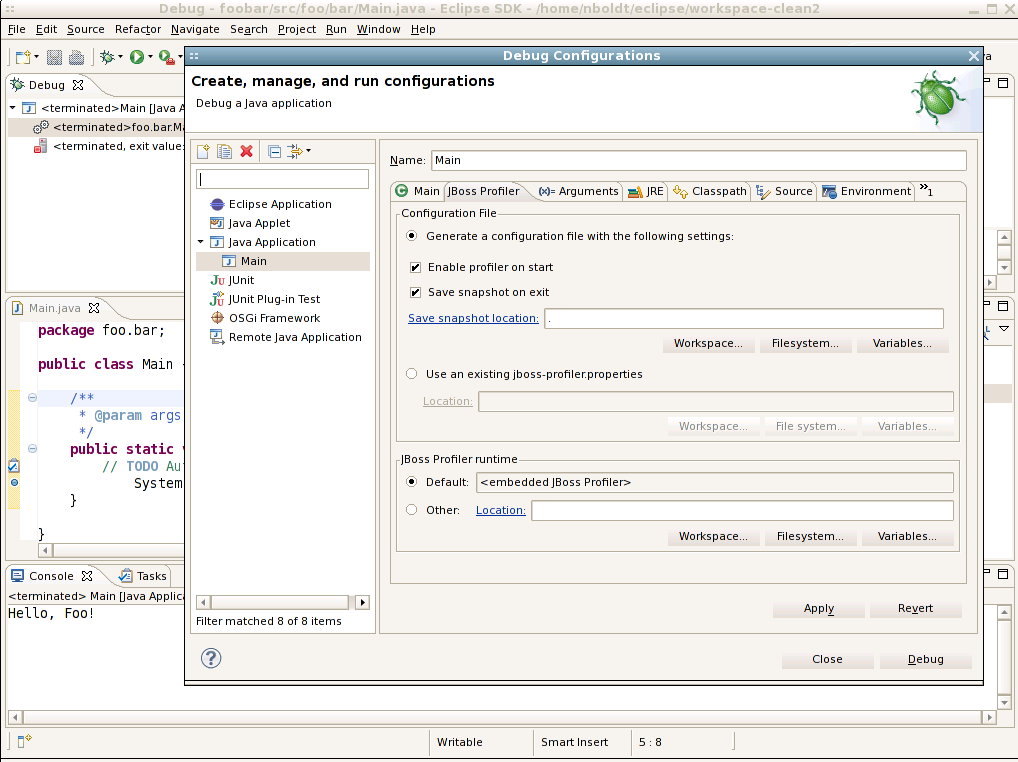This screenshot has width=1018, height=762.
Task: Duplicate the selected launch configuration
Action: tap(225, 151)
